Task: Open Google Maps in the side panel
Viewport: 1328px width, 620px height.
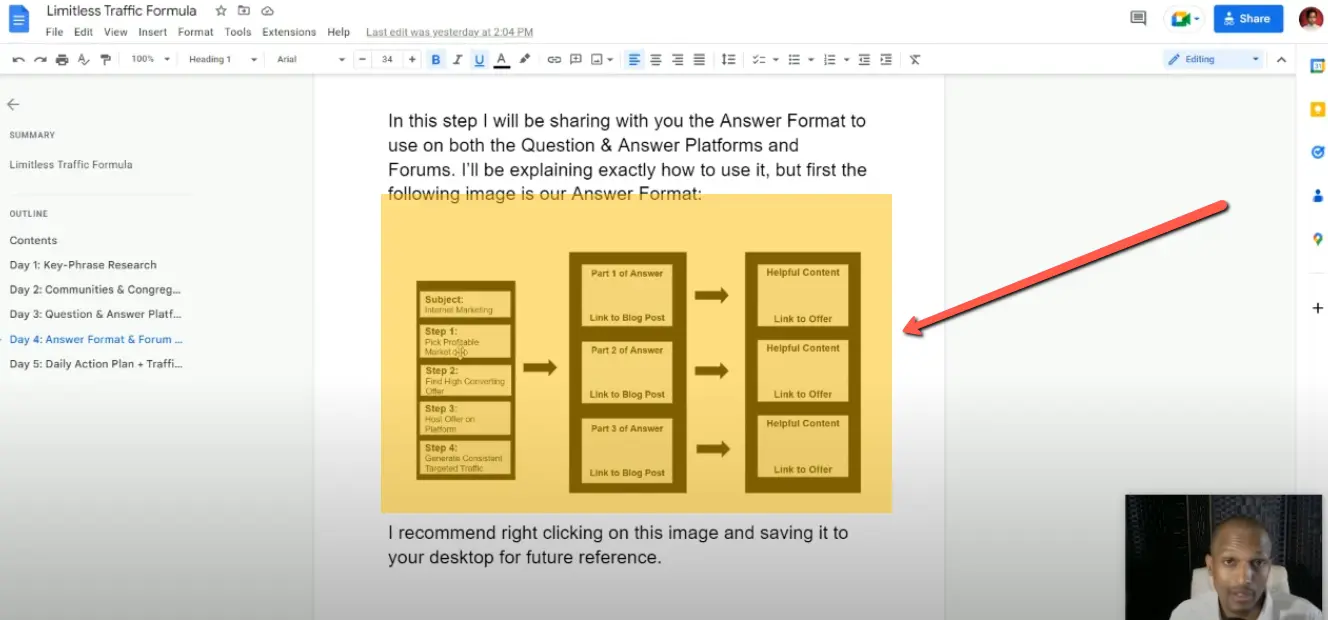Action: [x=1316, y=238]
